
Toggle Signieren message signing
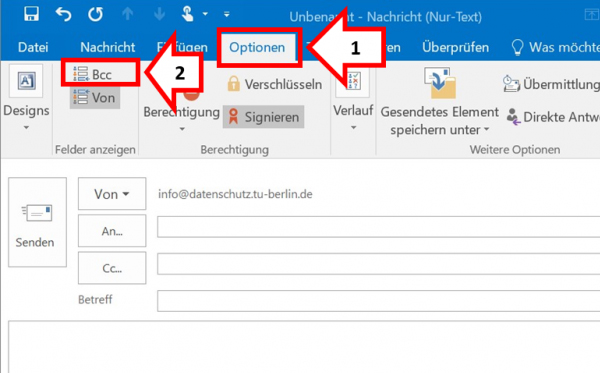click(264, 117)
